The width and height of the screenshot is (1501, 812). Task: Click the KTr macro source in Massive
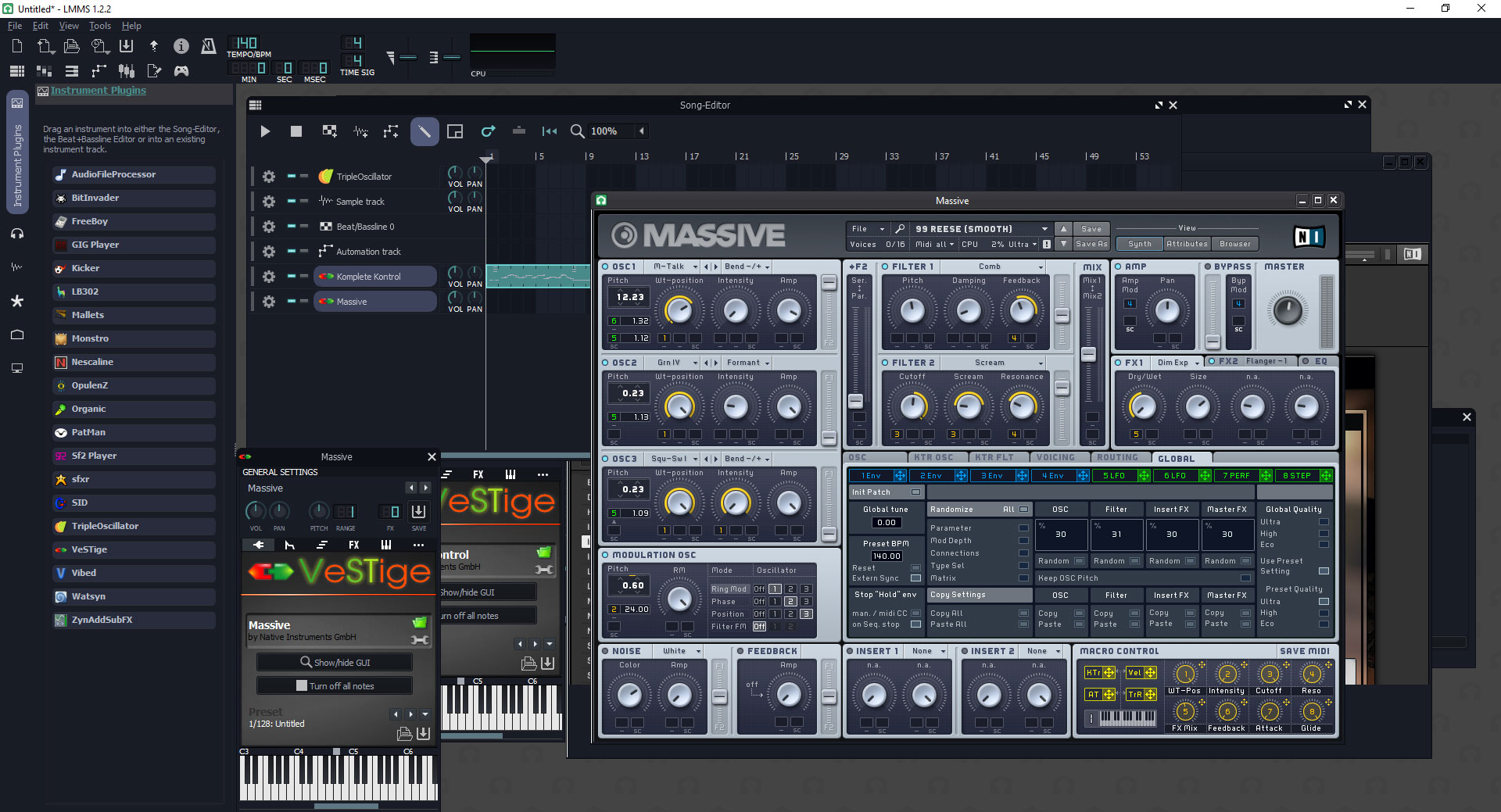click(x=1100, y=673)
